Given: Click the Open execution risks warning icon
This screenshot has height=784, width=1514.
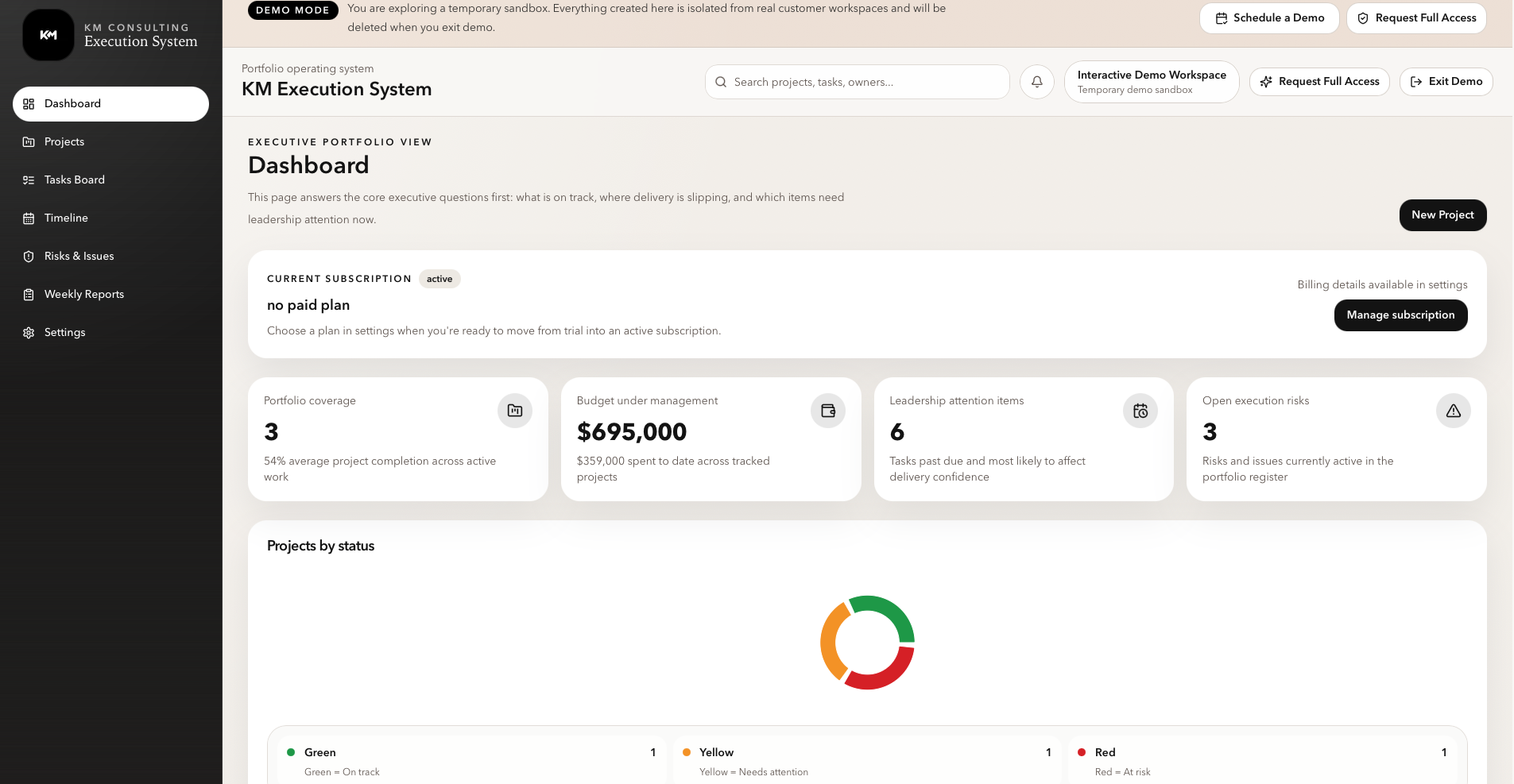Looking at the screenshot, I should pos(1454,411).
